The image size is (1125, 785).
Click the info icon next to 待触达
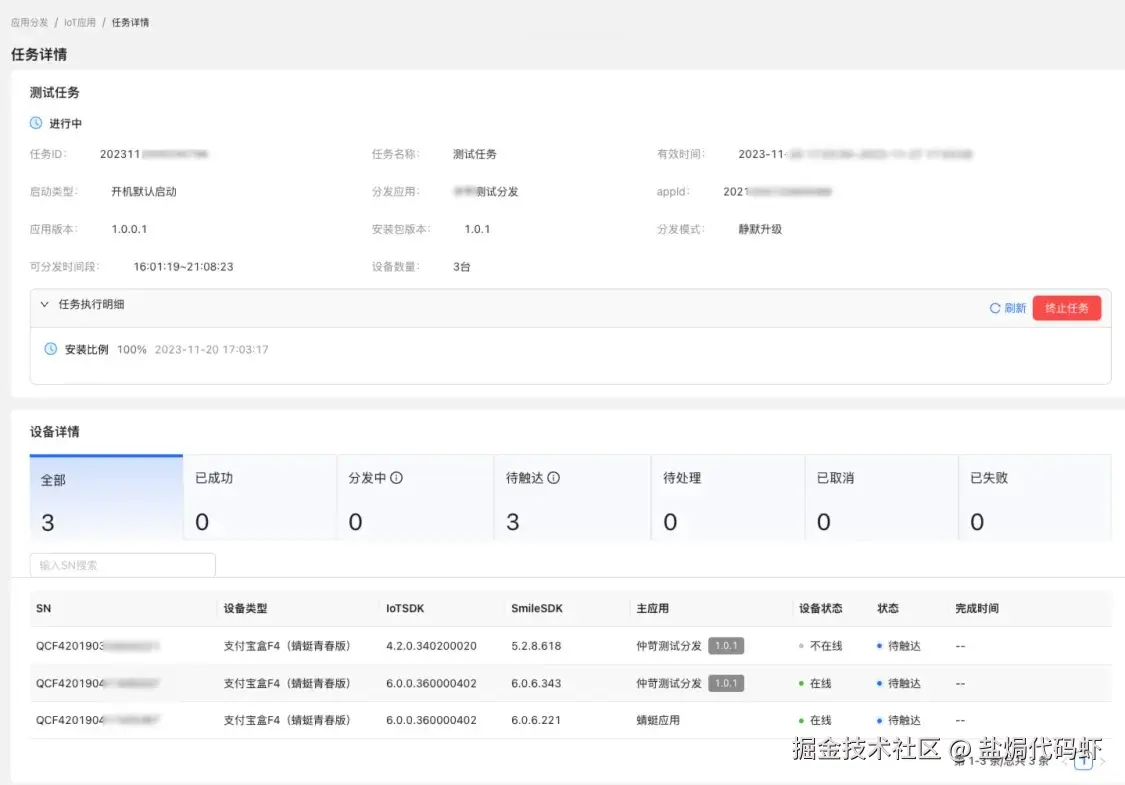553,478
